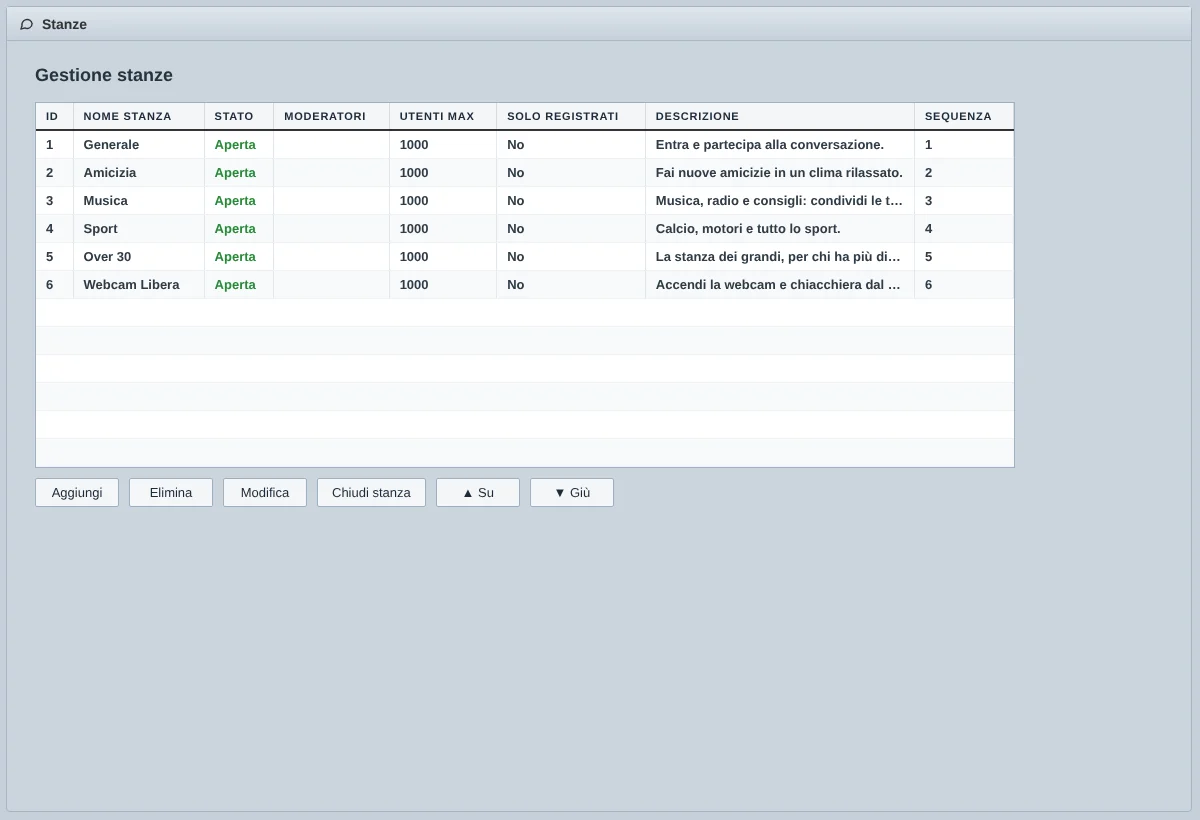
Task: Select the Sport room name
Action: coord(100,229)
